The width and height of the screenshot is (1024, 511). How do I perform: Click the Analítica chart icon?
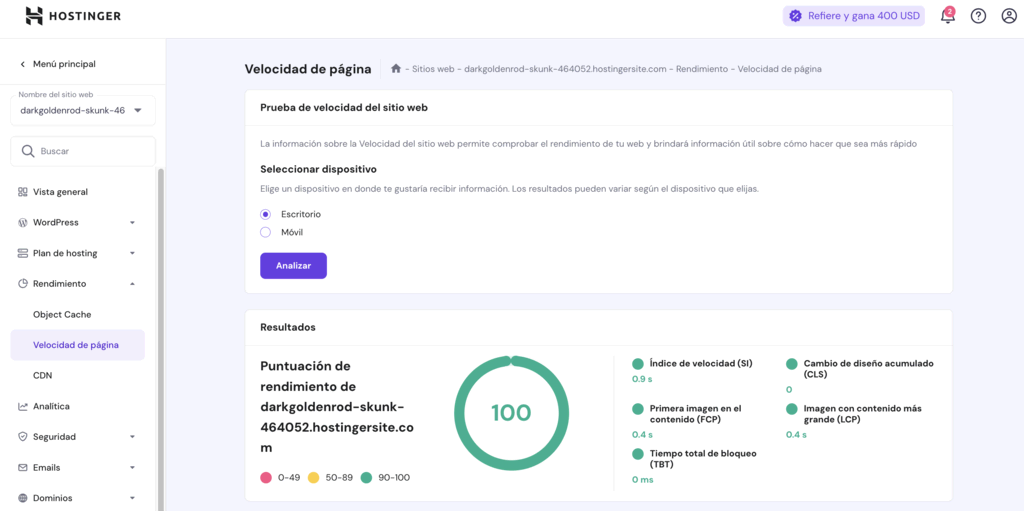tap(22, 406)
